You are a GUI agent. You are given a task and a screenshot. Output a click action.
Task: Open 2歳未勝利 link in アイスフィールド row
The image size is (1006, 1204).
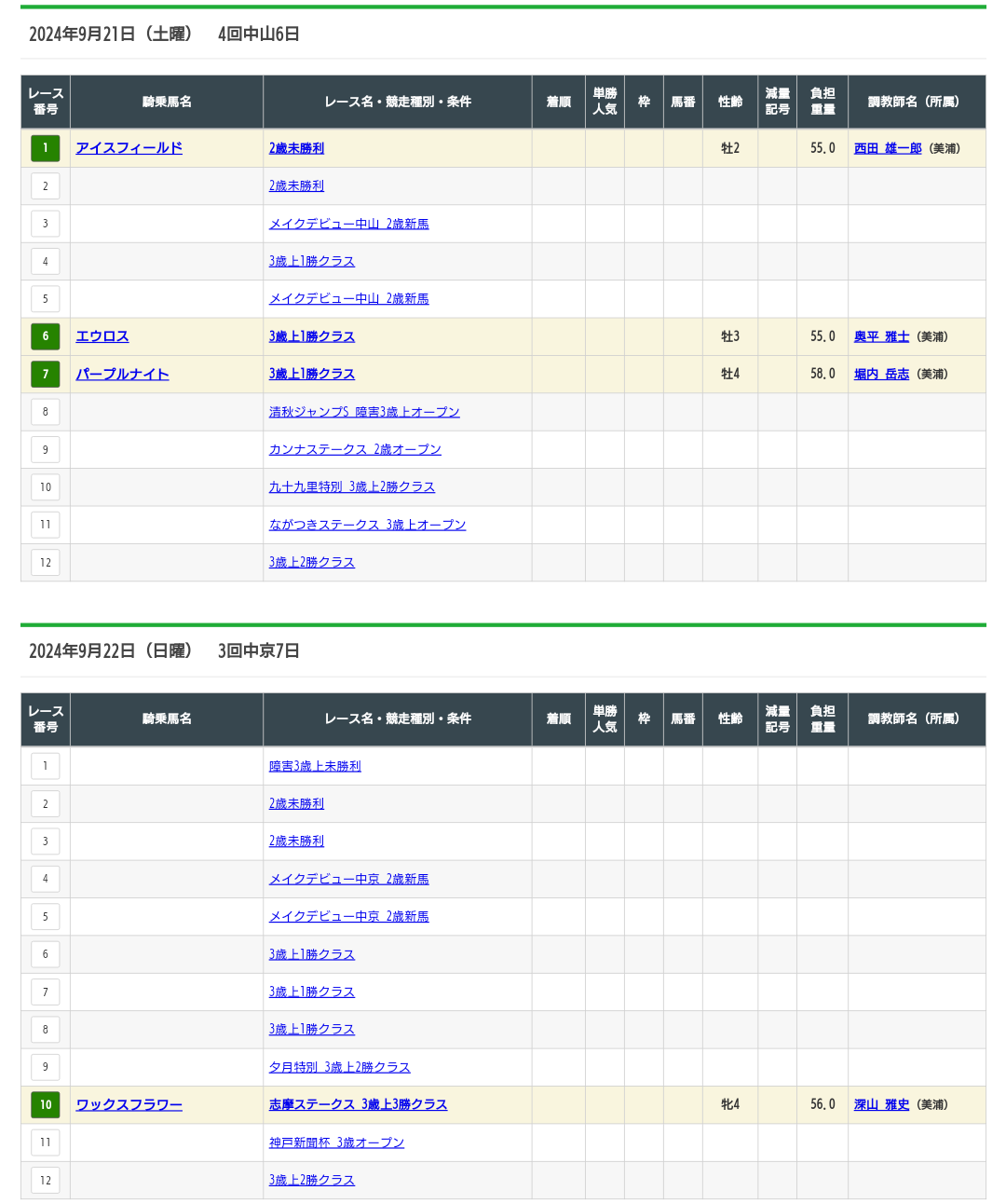(x=296, y=148)
